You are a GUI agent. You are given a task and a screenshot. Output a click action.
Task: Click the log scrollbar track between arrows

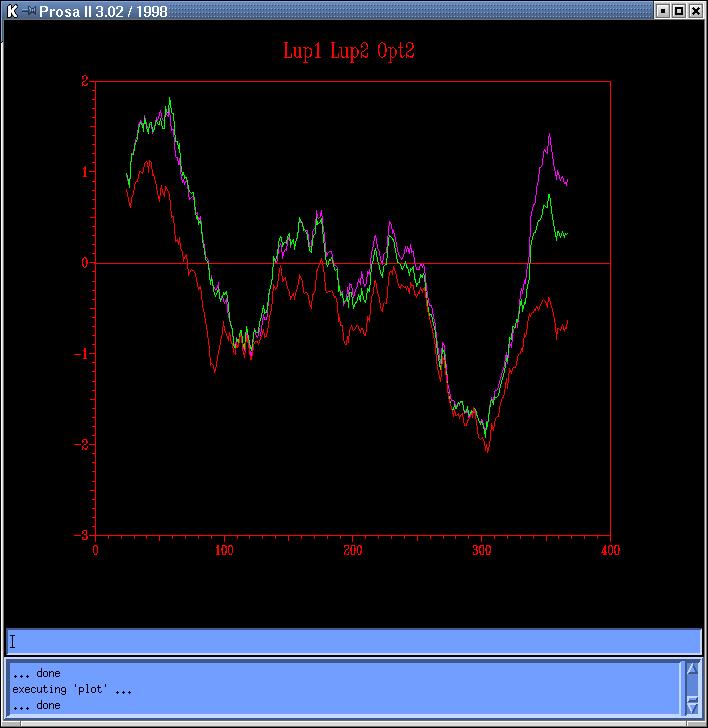click(x=691, y=688)
